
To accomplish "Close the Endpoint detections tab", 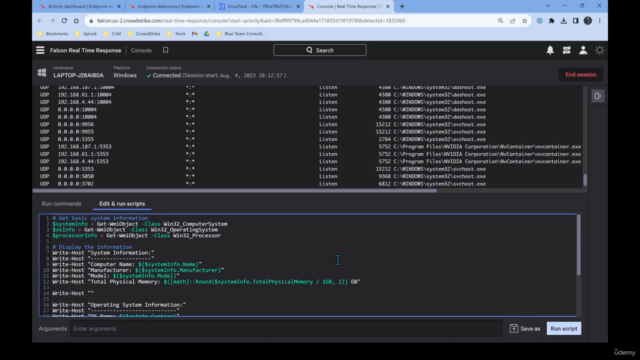I will (x=209, y=6).
